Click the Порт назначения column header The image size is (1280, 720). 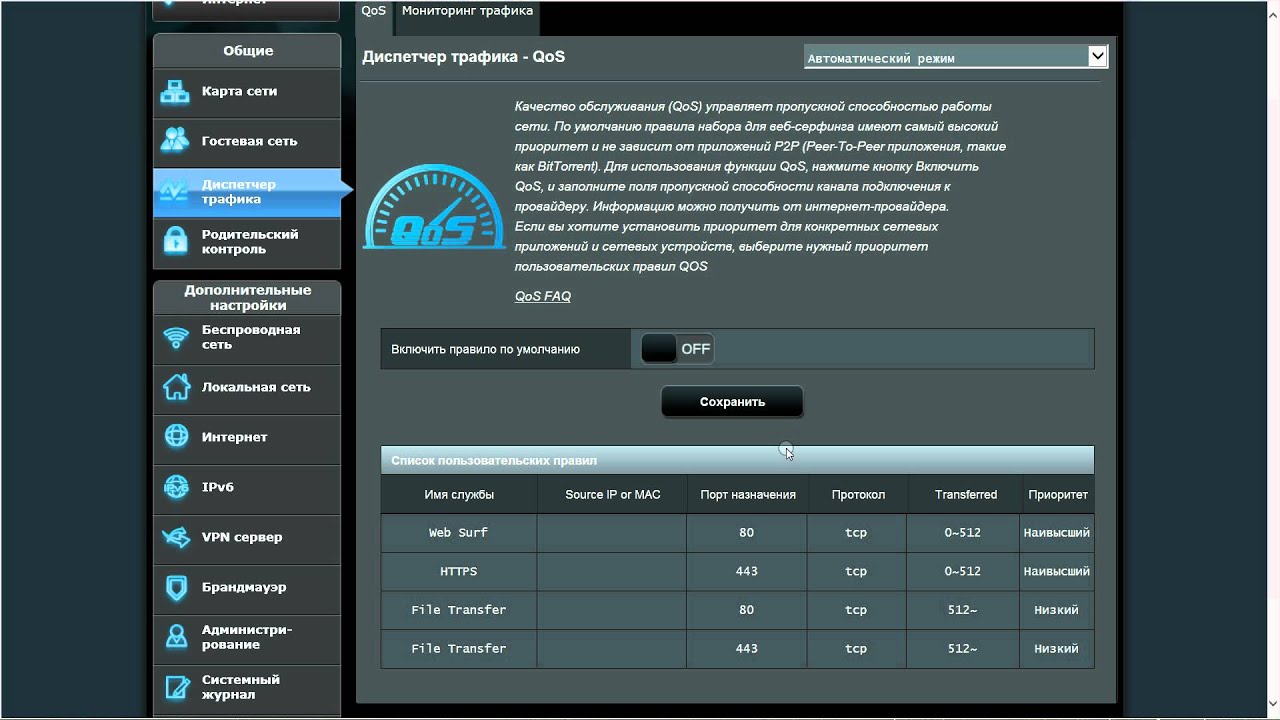pyautogui.click(x=748, y=494)
